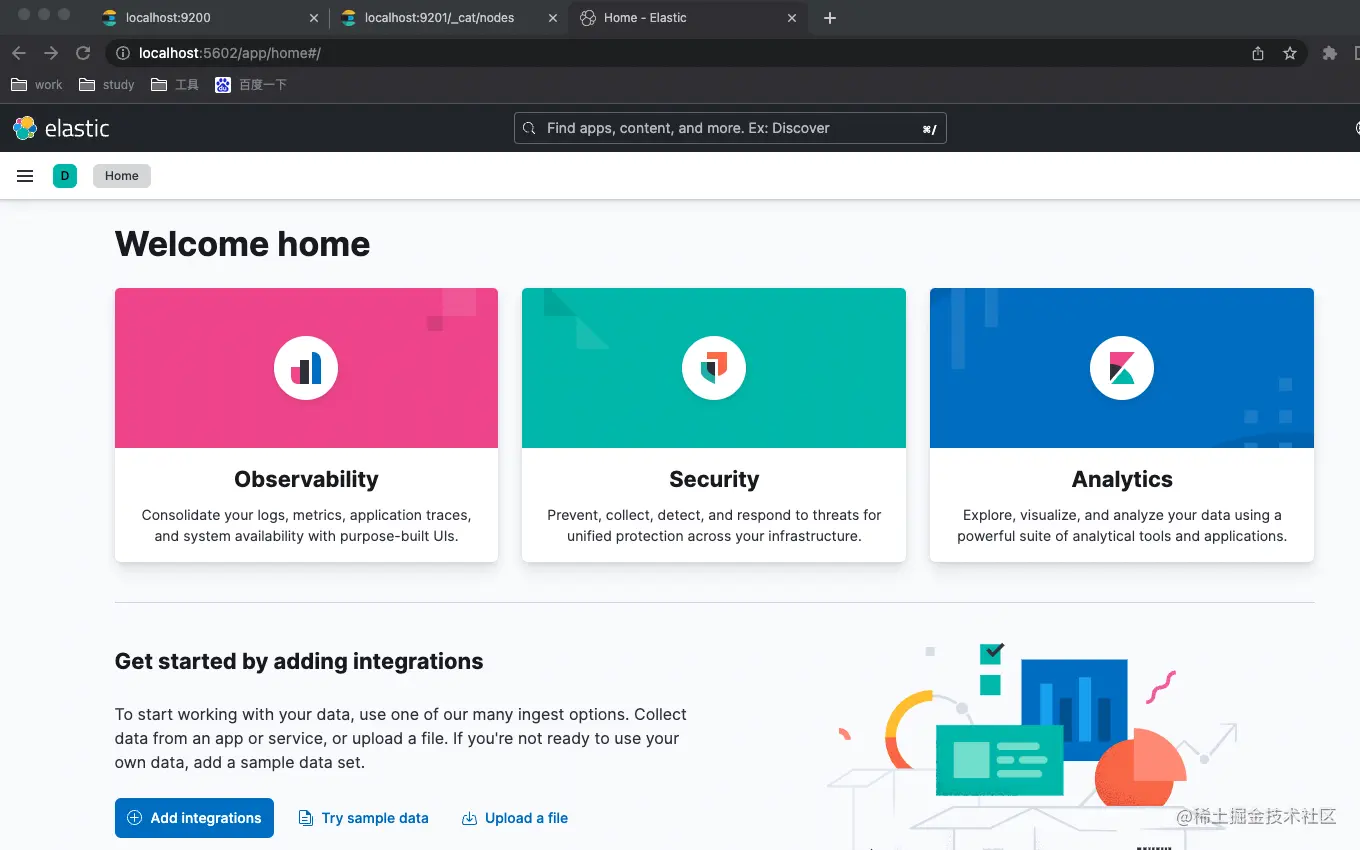Bookmark this page with the star
Screen dimensions: 1360x850
pos(1290,53)
